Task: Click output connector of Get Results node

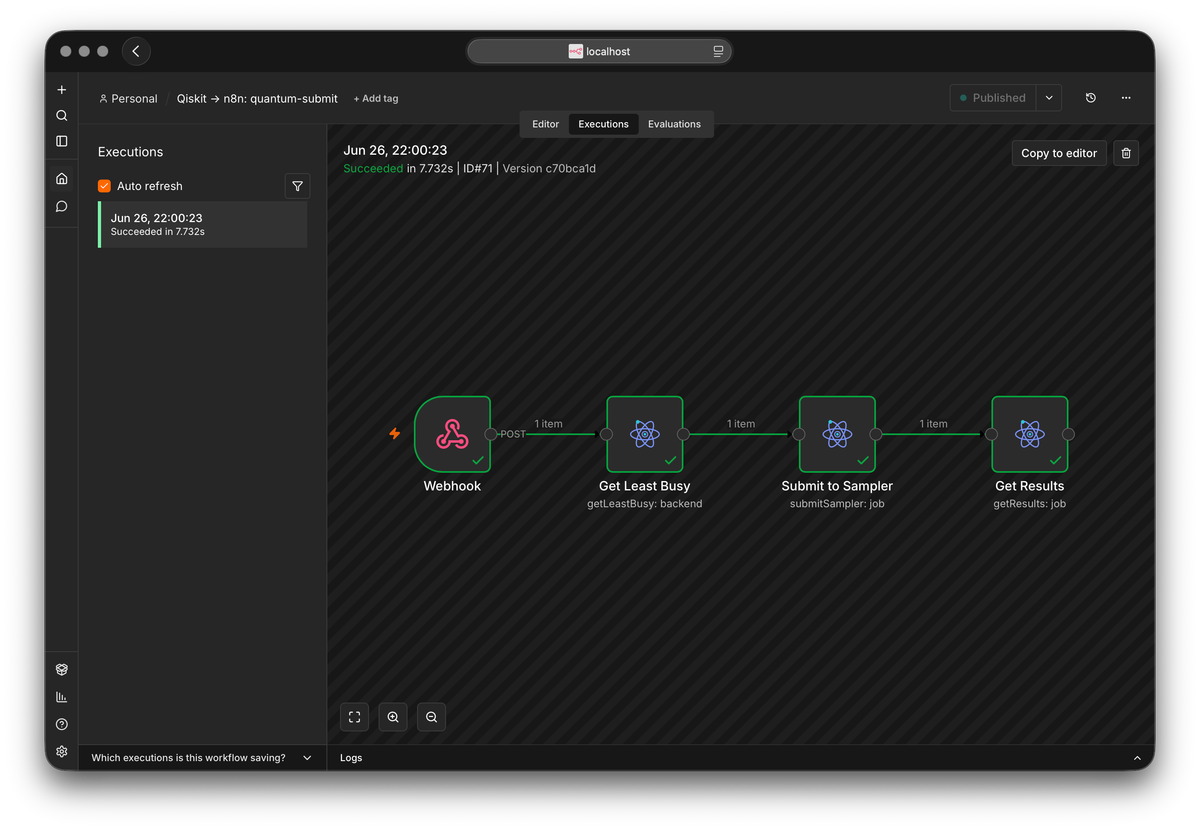Action: (x=1069, y=434)
